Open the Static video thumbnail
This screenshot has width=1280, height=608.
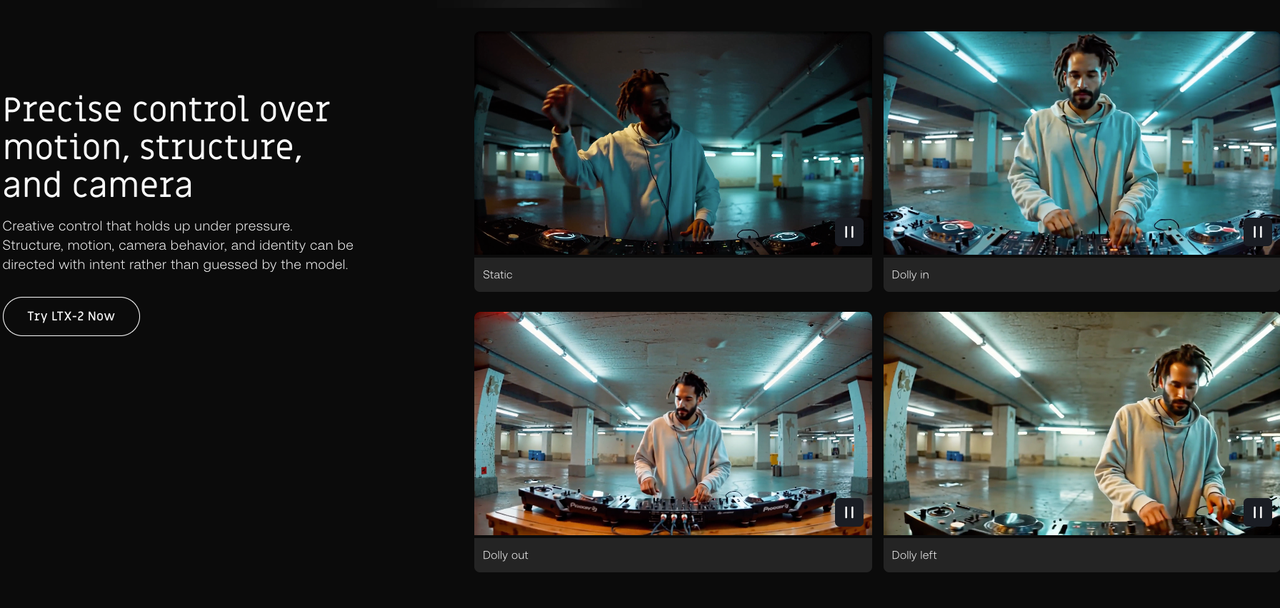672,143
